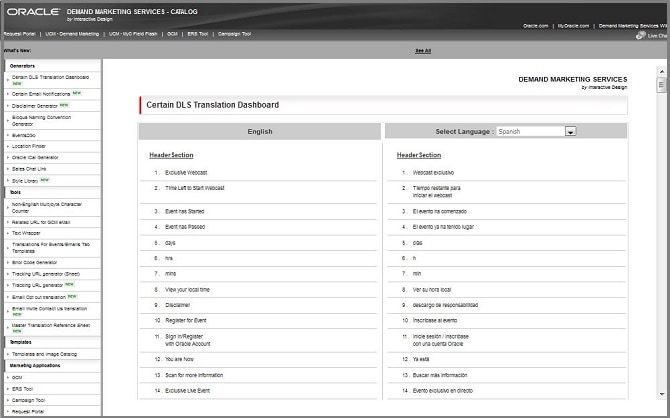Screen dimensions: 670x418
Task: Click the Oracle logo in the header
Action: click(x=33, y=12)
